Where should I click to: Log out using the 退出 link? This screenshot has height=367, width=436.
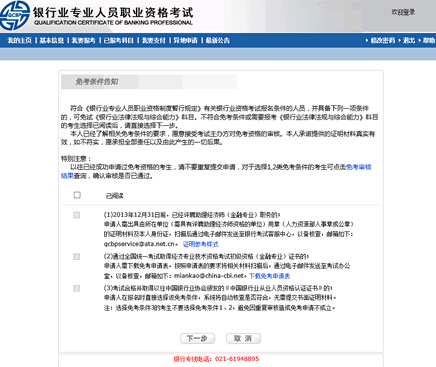tap(409, 41)
